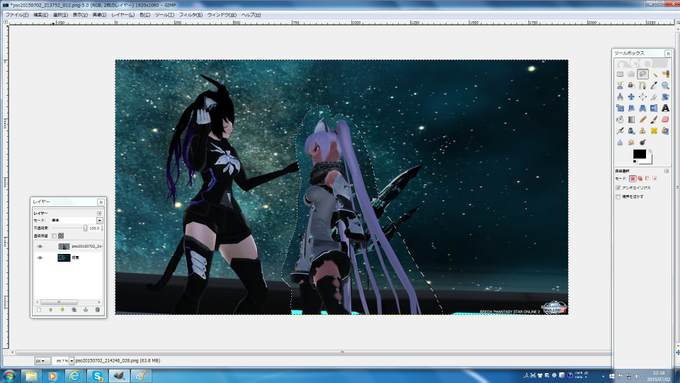Select the Text tool in toolbox
This screenshot has width=680, height=383.
pyautogui.click(x=665, y=108)
